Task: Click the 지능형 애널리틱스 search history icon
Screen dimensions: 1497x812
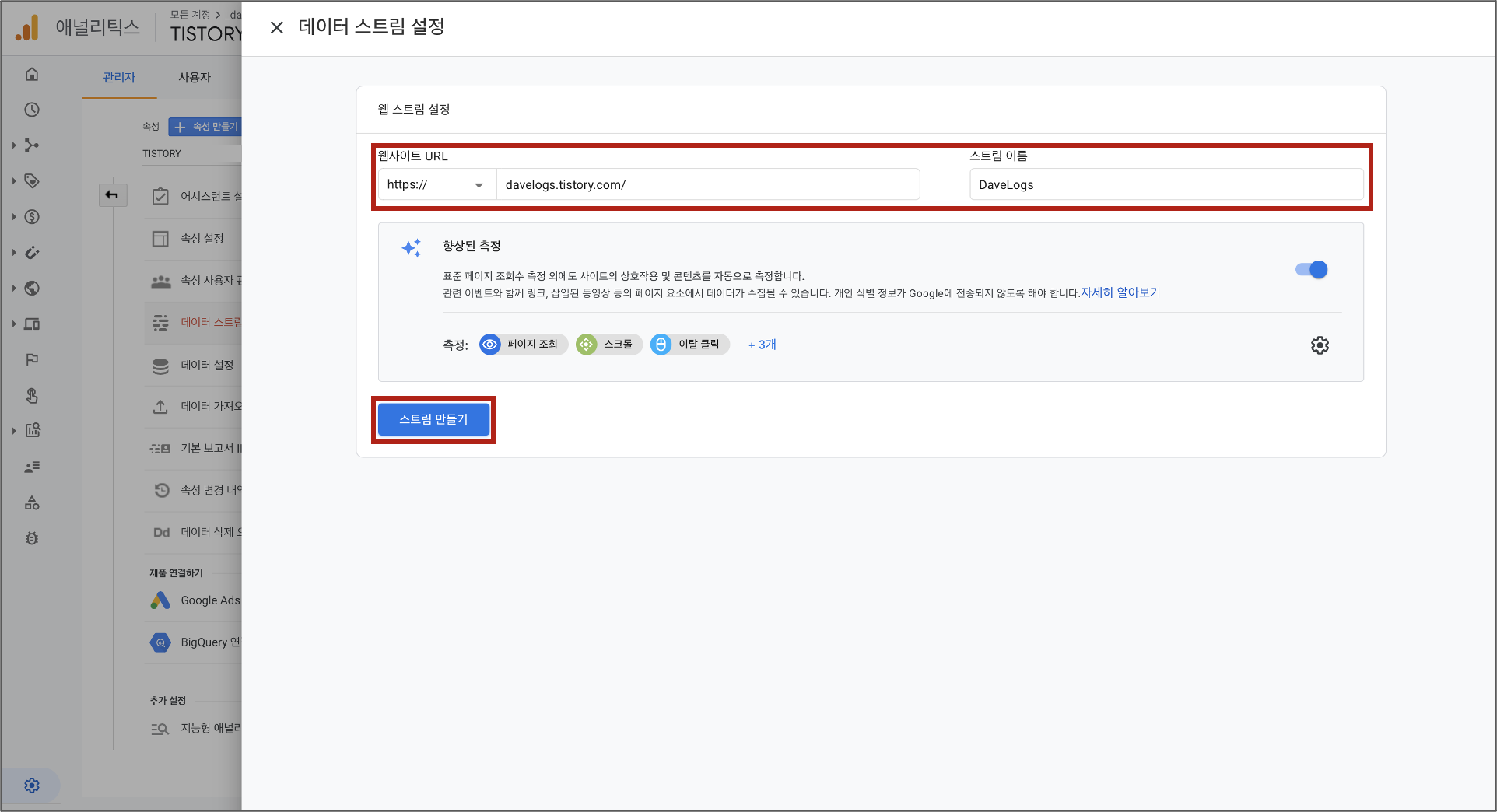Action: [160, 729]
